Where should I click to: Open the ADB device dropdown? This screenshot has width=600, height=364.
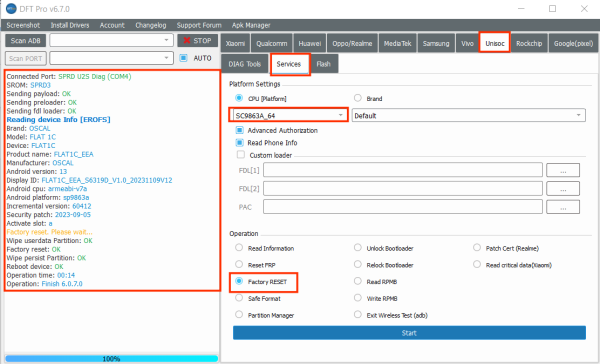coord(111,40)
